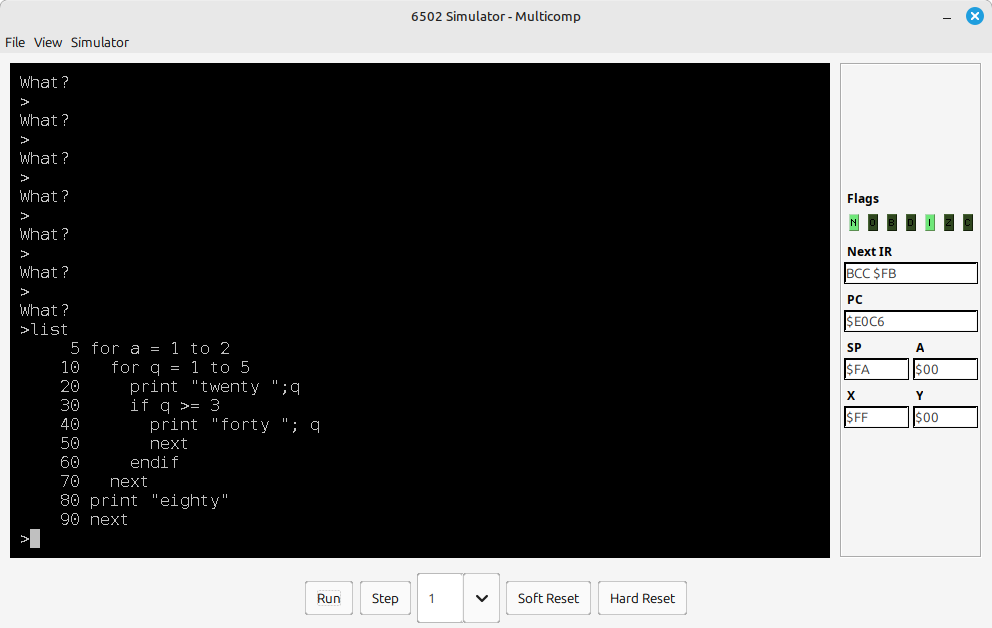Click the O (overflow) flag indicator
This screenshot has height=628, width=992.
coord(872,223)
